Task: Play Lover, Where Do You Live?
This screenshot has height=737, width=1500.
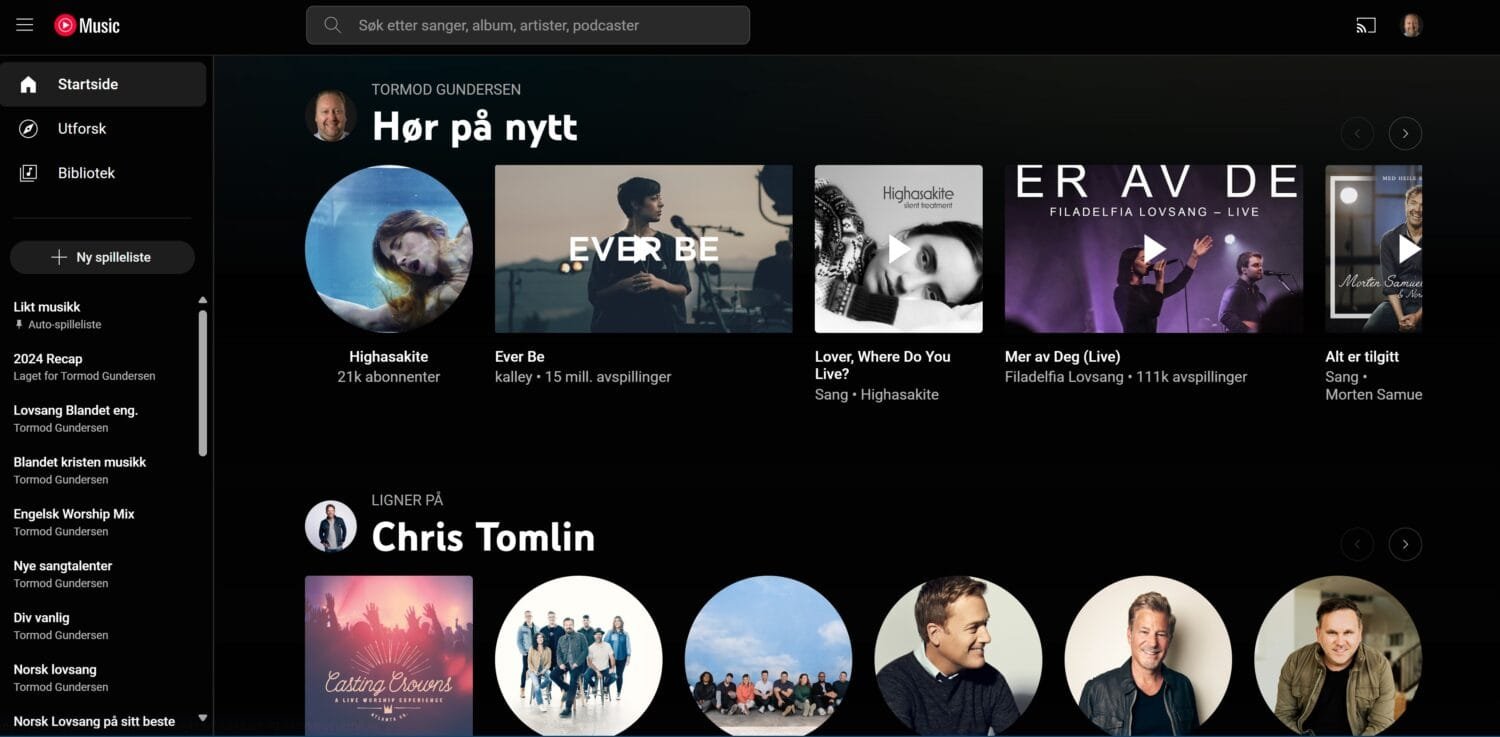Action: [x=898, y=248]
